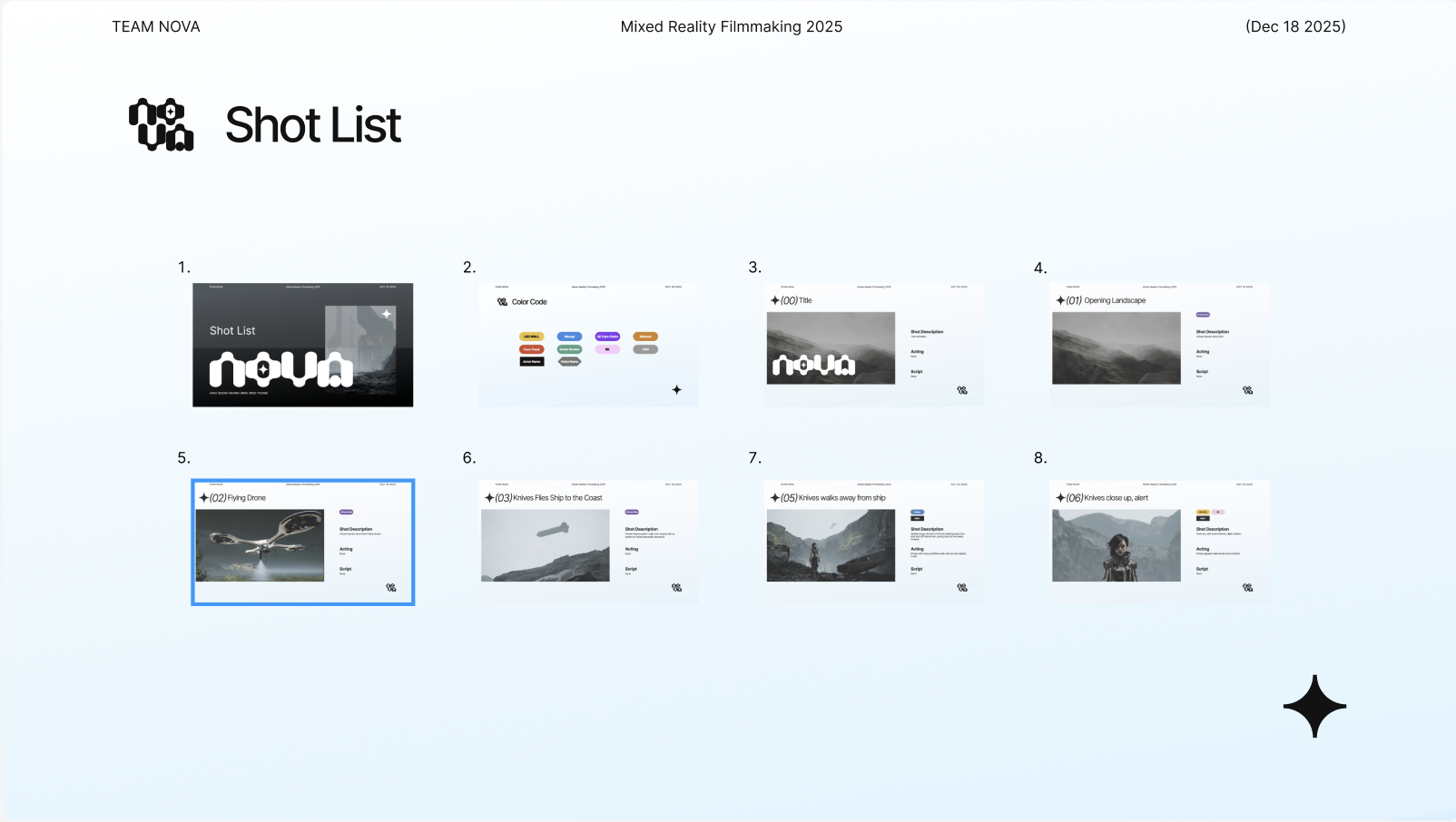Click the TEAM NOVA header text

pos(156,27)
